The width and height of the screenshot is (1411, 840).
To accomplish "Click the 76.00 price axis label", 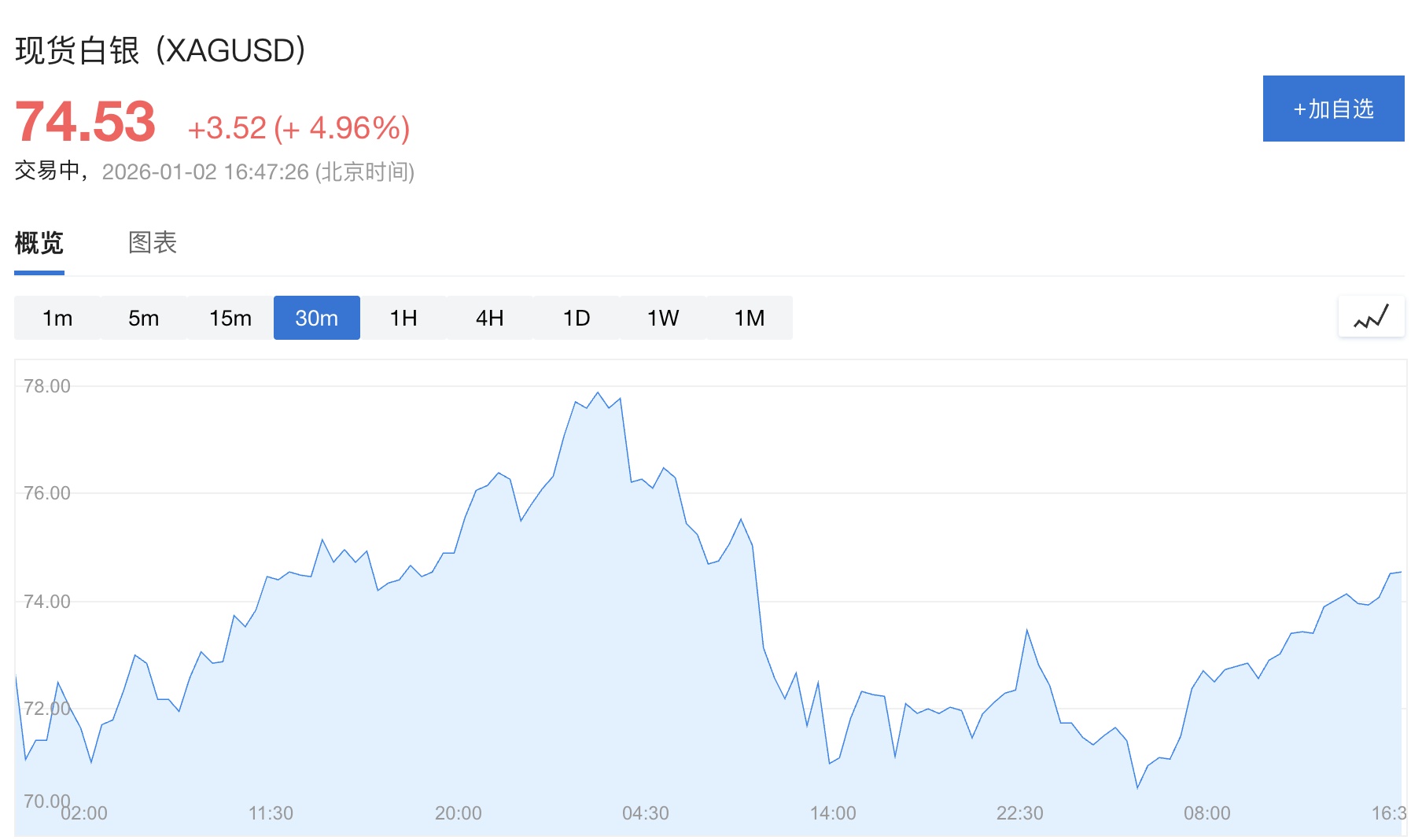I will click(x=47, y=493).
